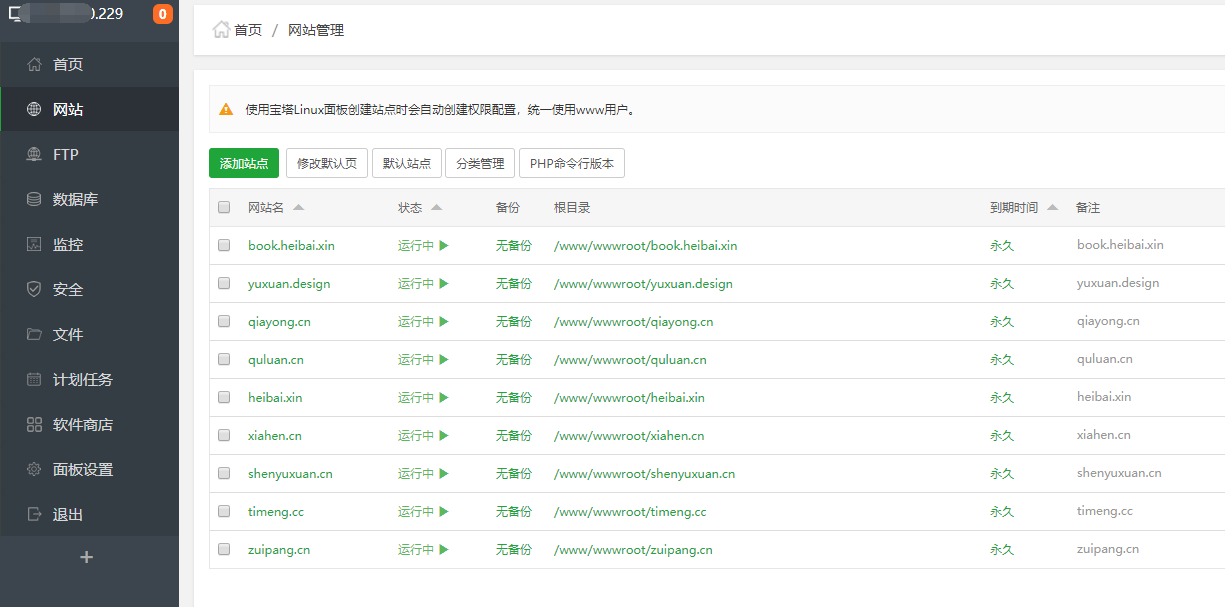
Task: Open the 计划任务 sidebar menu item
Action: click(89, 380)
